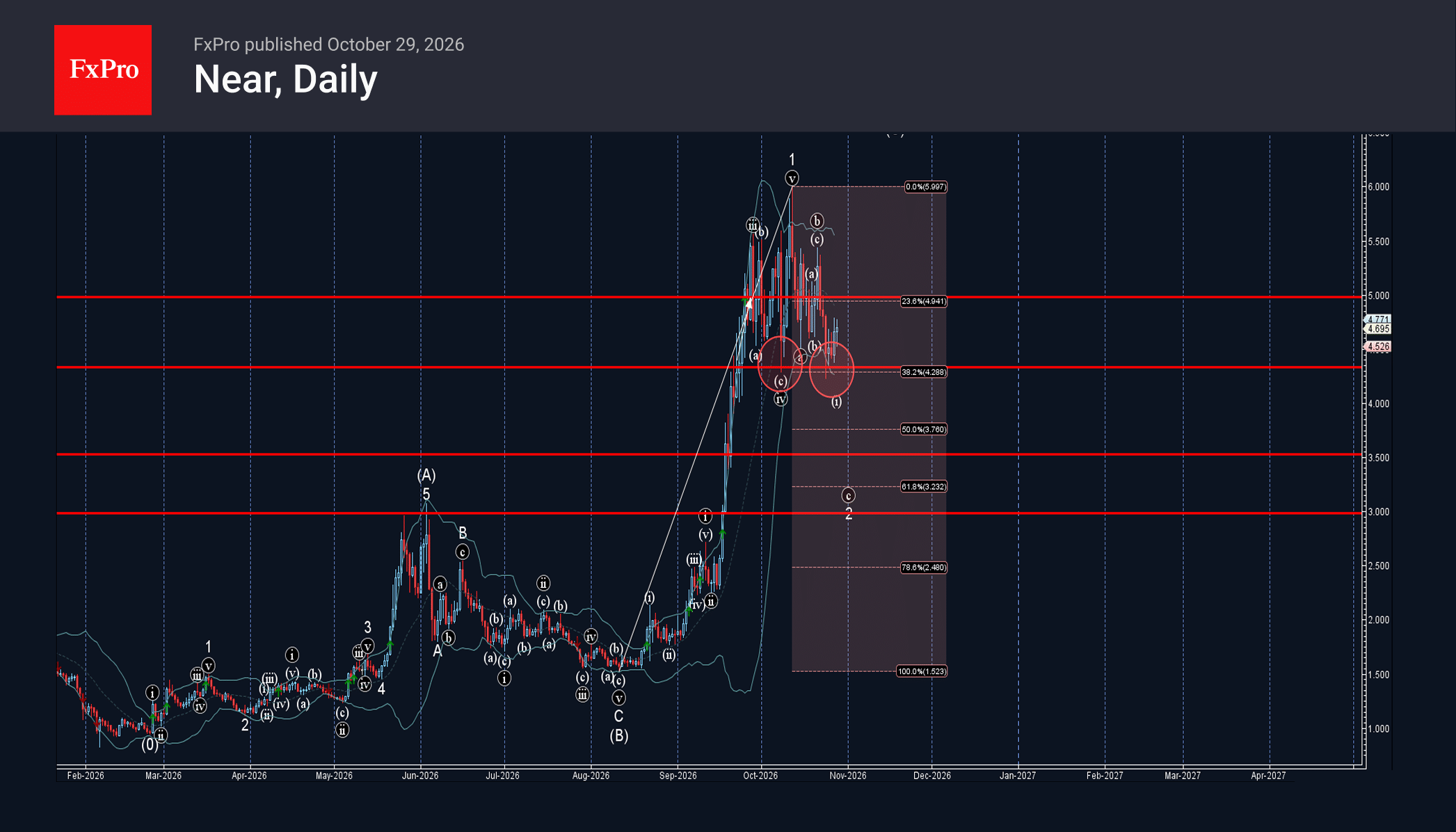The height and width of the screenshot is (832, 1456).
Task: Click the 1.000 price axis value
Action: coord(1378,729)
